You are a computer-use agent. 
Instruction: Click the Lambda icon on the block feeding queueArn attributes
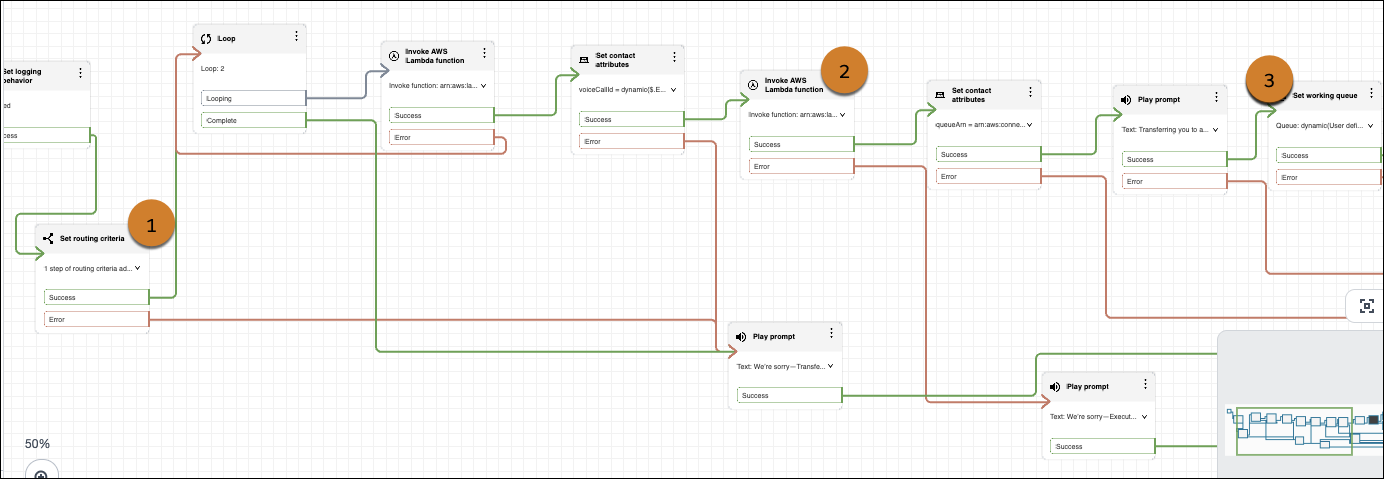[753, 86]
